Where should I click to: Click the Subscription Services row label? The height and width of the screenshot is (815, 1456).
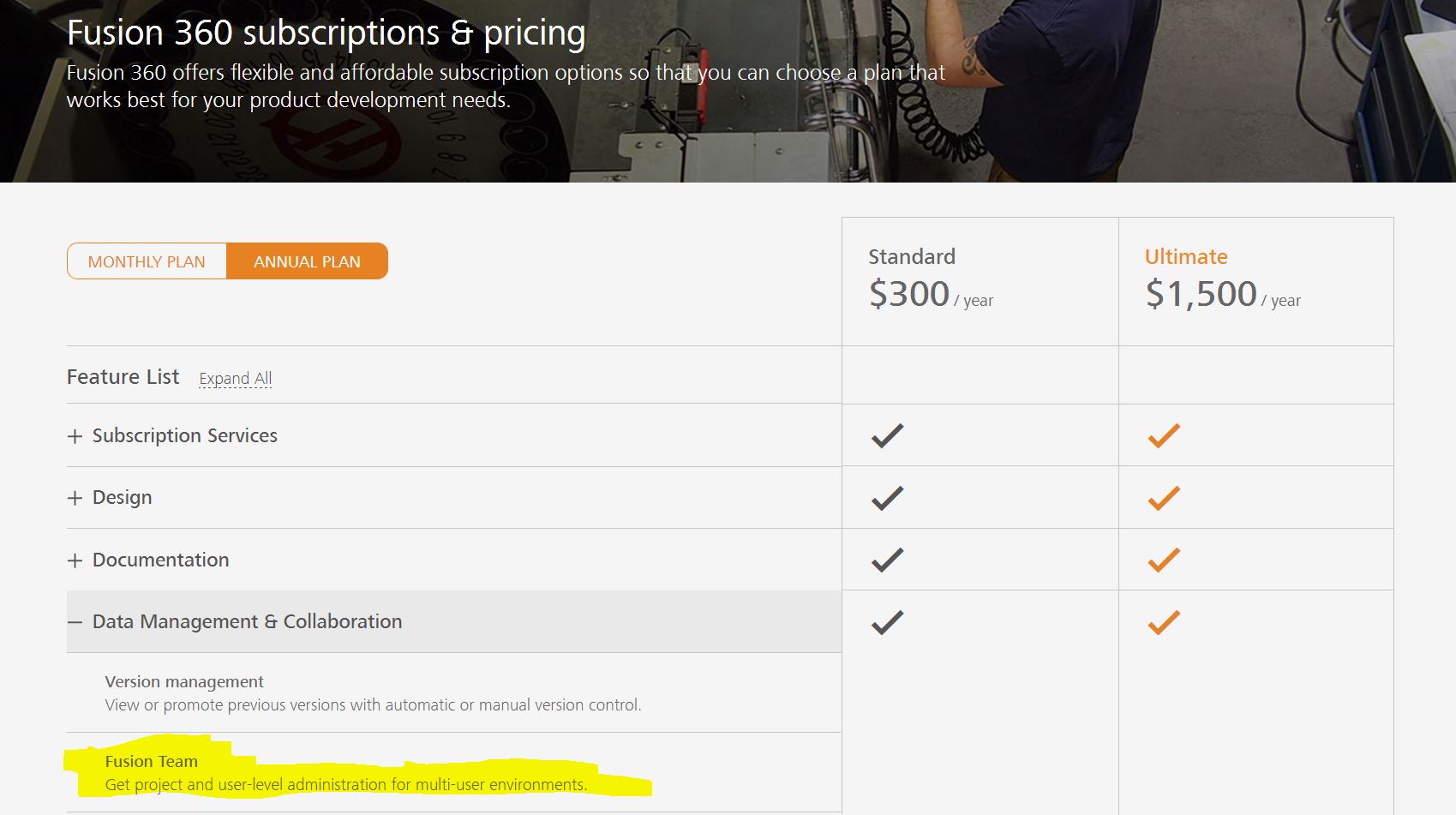[185, 435]
